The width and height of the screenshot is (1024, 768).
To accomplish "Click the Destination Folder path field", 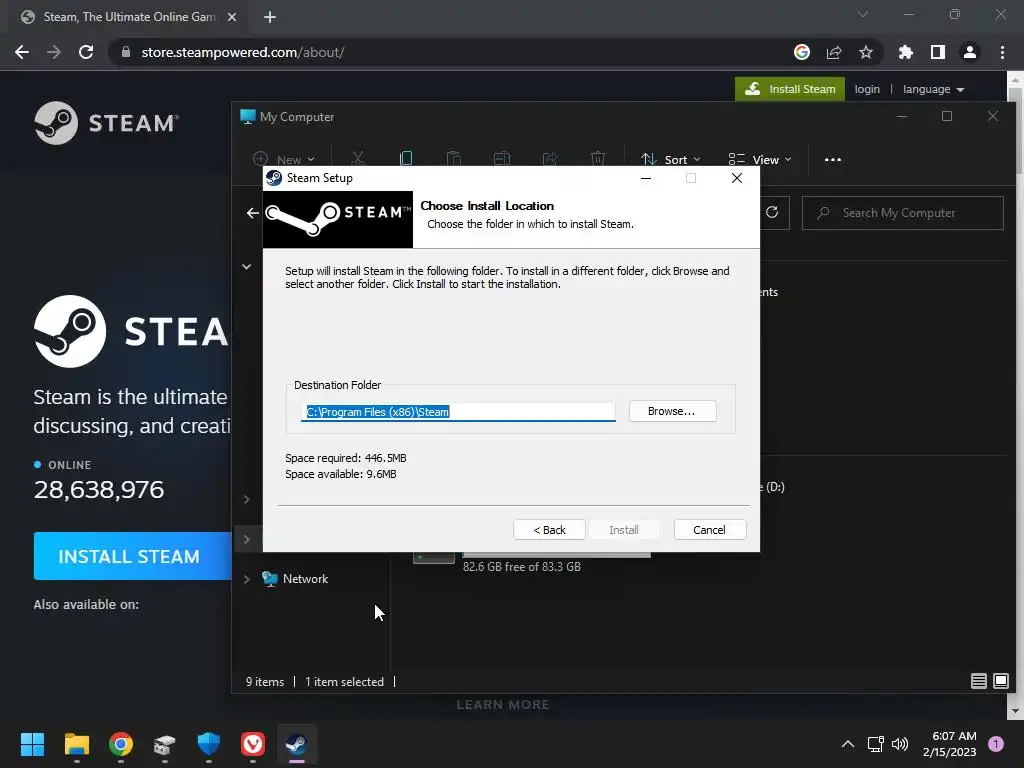I will [x=458, y=411].
